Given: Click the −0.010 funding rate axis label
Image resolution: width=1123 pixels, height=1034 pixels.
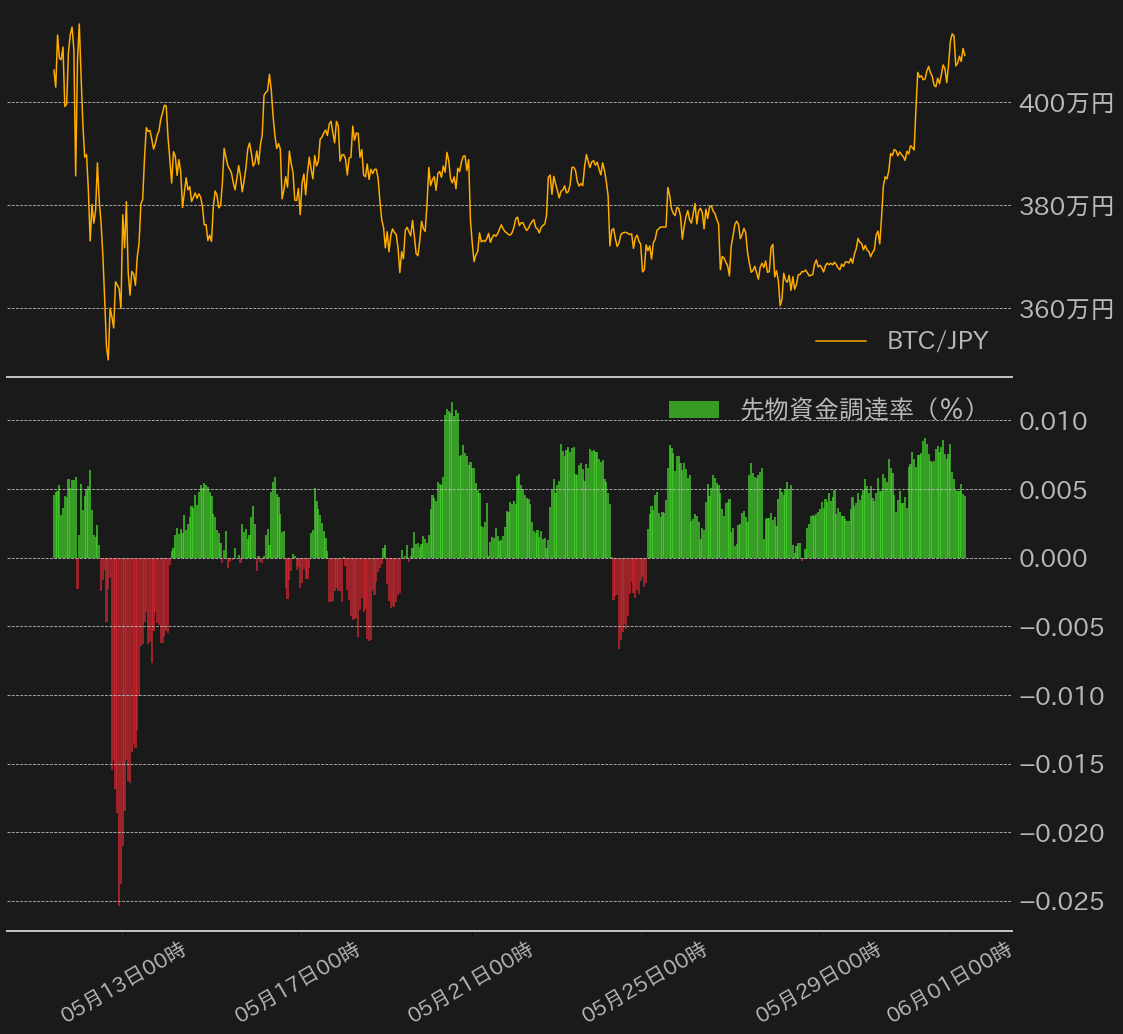Looking at the screenshot, I should click(1061, 696).
